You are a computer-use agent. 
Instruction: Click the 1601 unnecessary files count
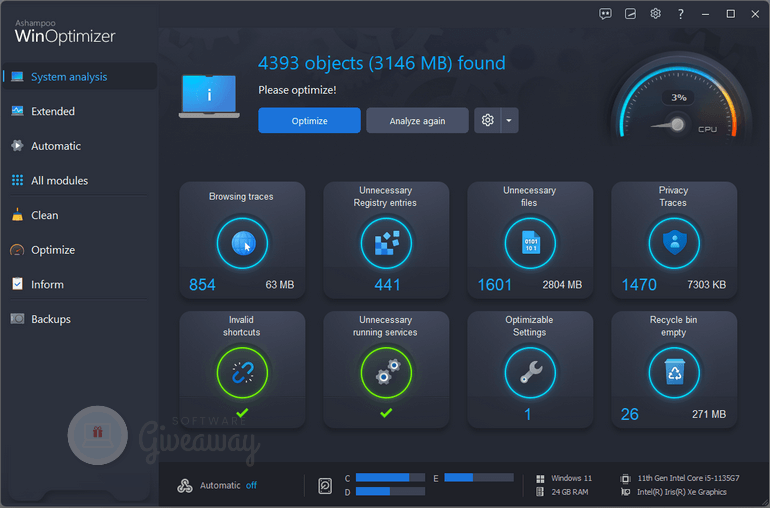[x=495, y=285]
